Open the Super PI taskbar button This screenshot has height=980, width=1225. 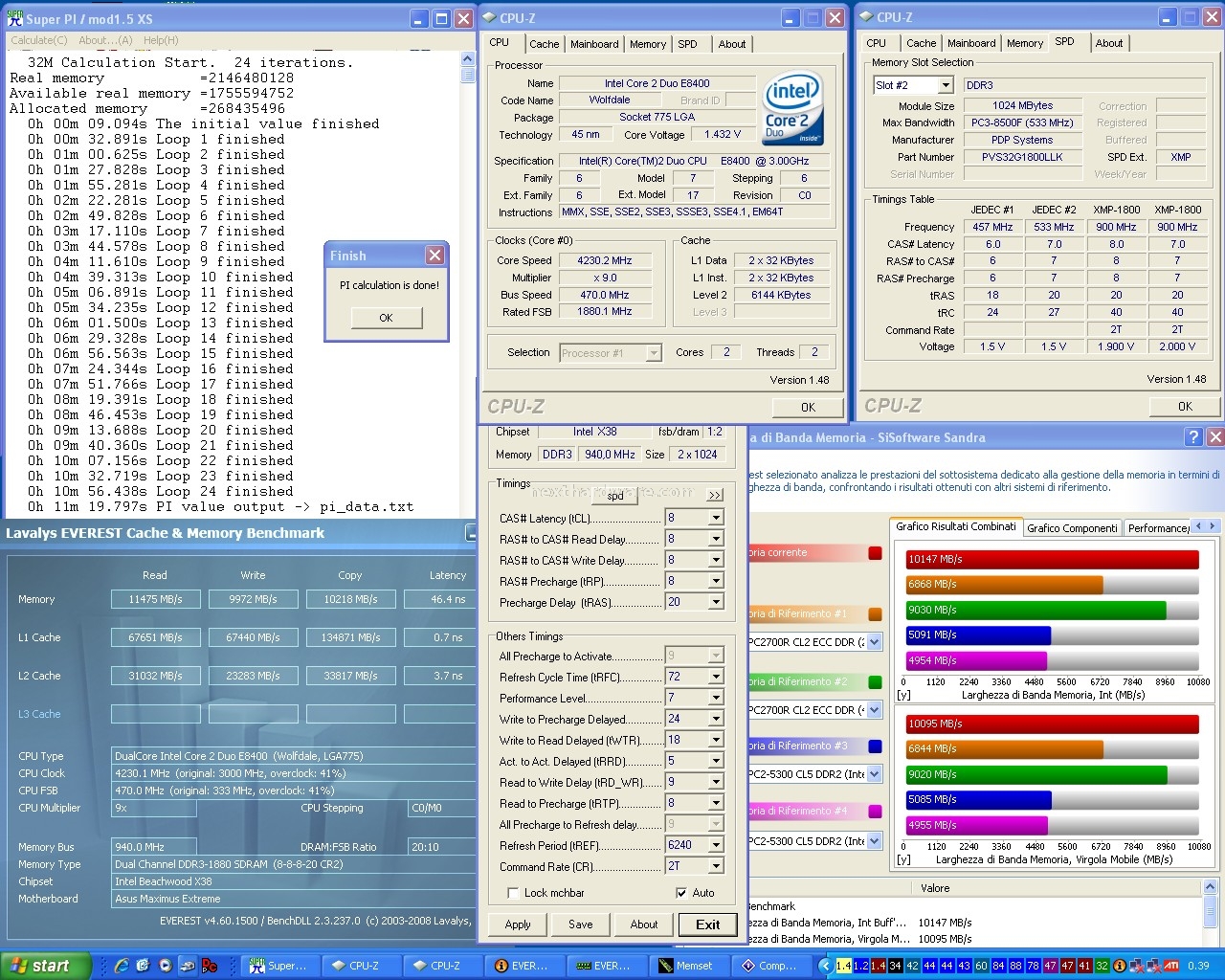(279, 966)
